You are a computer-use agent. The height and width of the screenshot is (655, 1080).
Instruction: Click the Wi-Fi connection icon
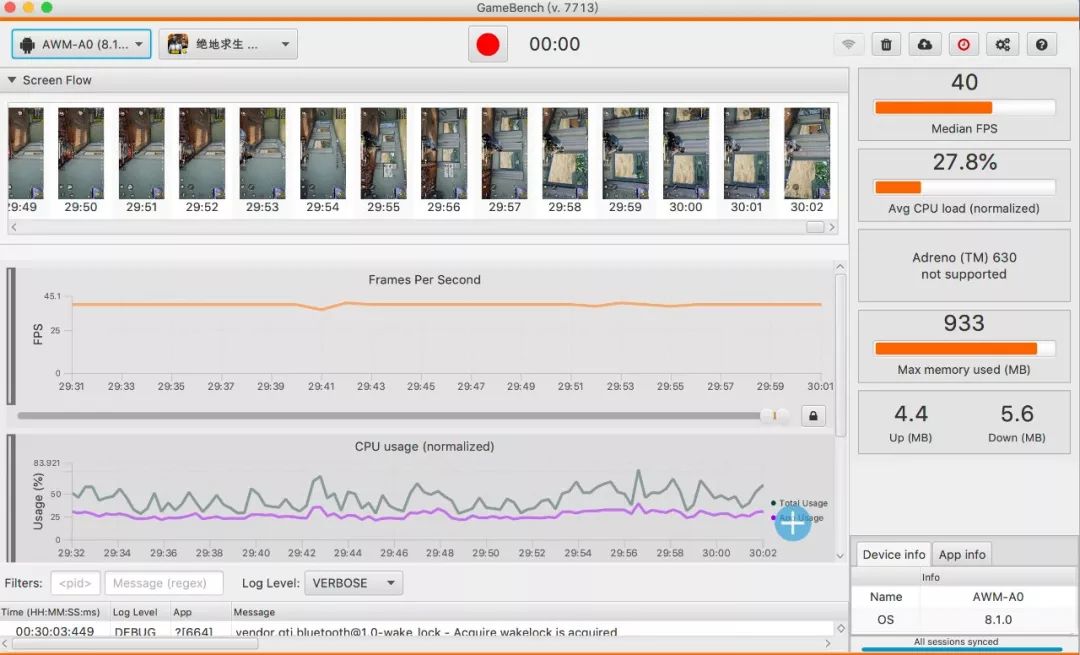tap(849, 44)
